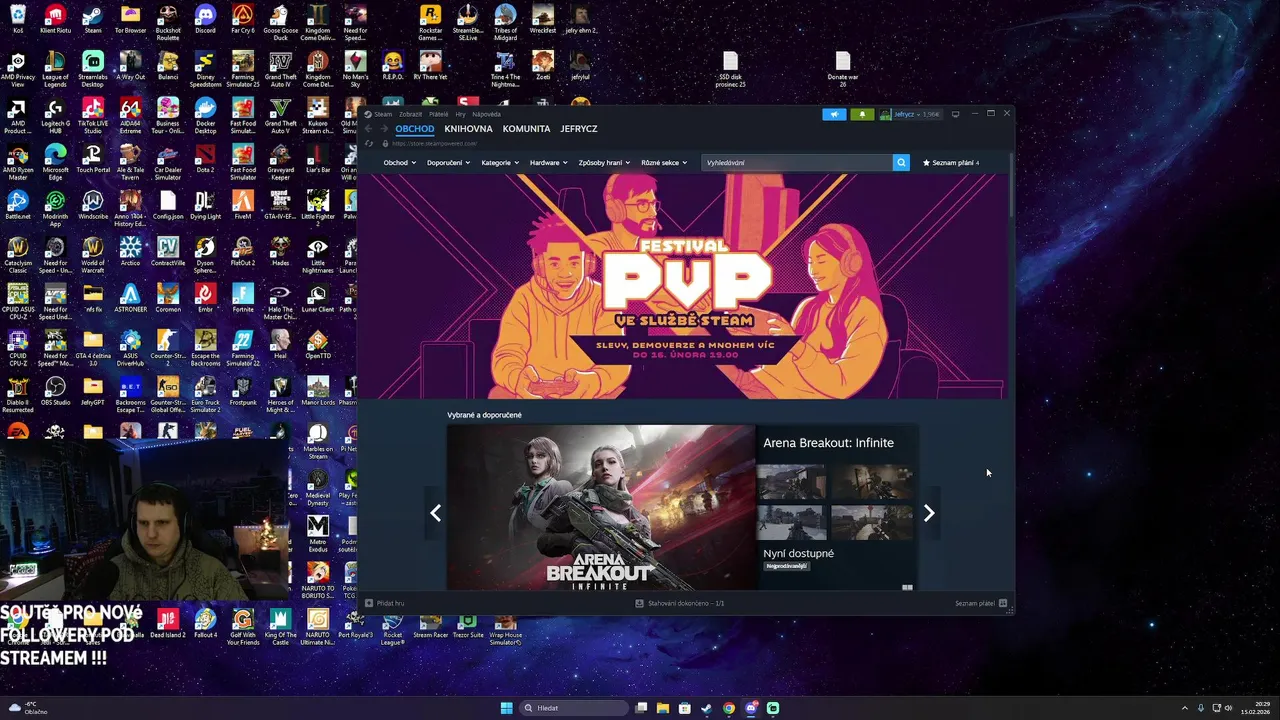Open the Přátelé menu
The image size is (1280, 720).
point(439,114)
